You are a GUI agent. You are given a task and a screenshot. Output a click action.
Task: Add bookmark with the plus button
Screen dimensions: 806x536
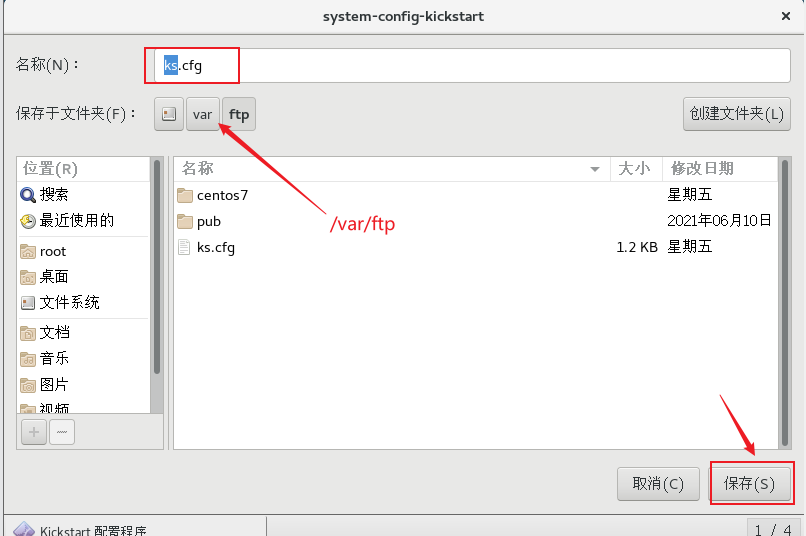[34, 432]
